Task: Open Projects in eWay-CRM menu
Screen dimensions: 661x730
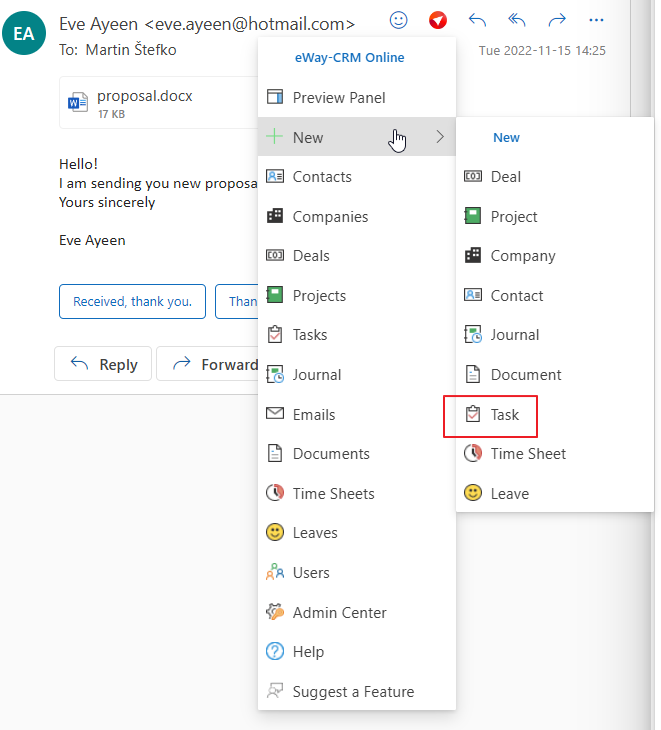Action: click(x=357, y=295)
